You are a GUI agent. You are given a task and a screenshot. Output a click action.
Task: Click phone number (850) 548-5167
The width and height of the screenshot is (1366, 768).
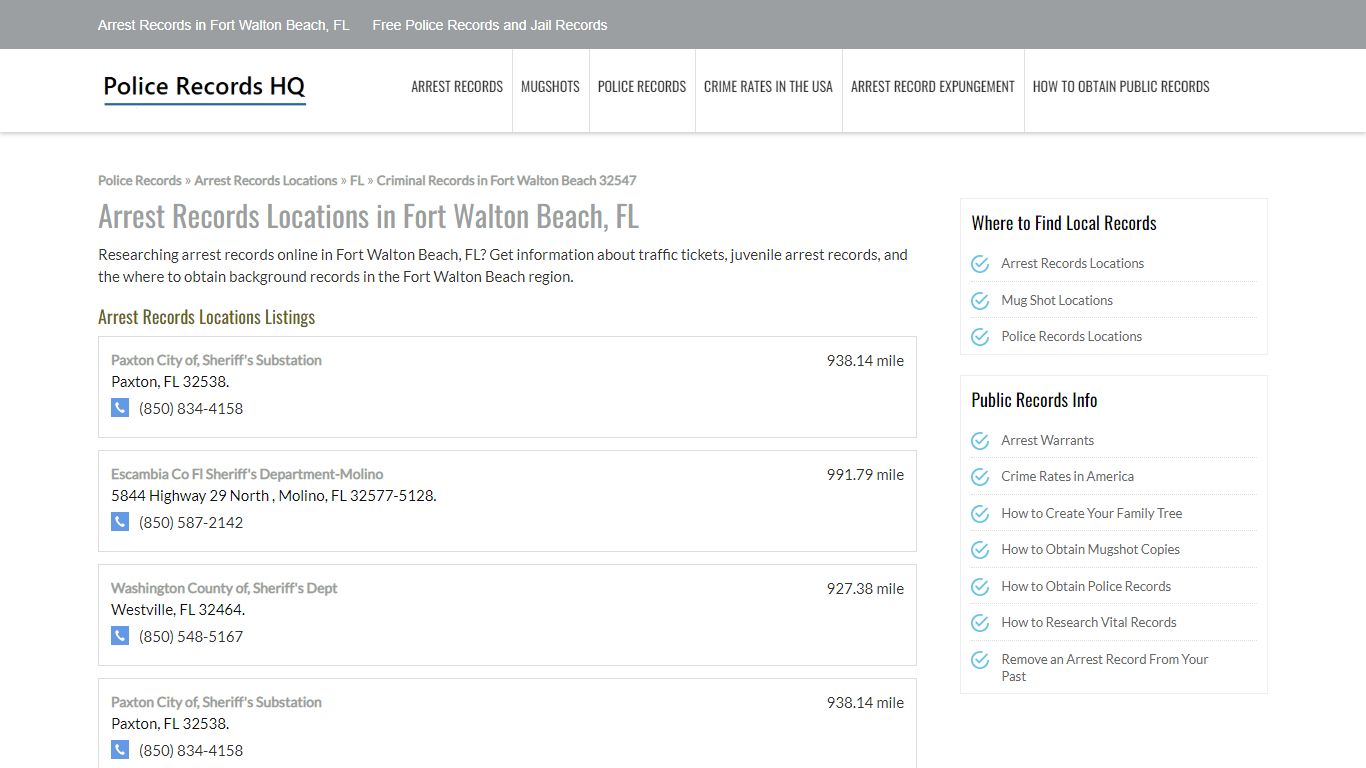point(191,636)
